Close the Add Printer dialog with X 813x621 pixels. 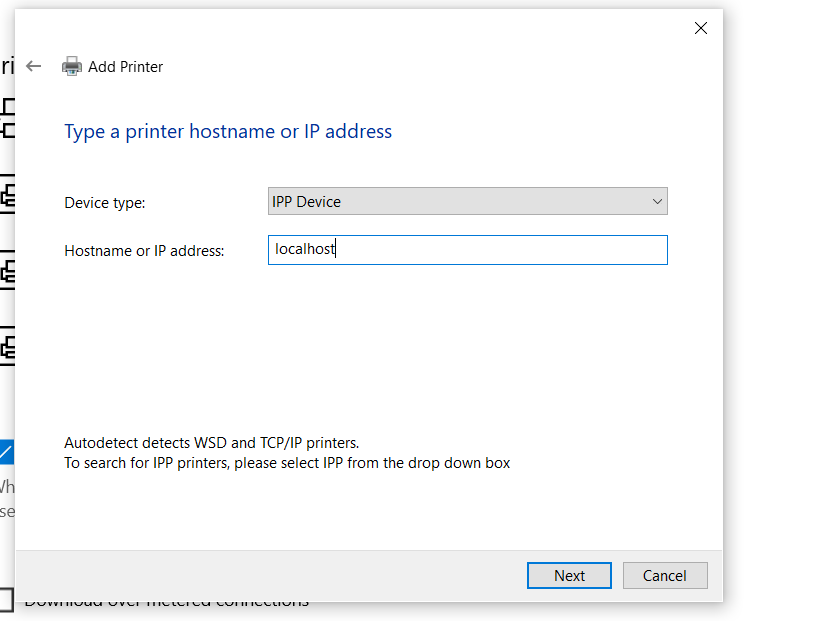click(x=701, y=28)
